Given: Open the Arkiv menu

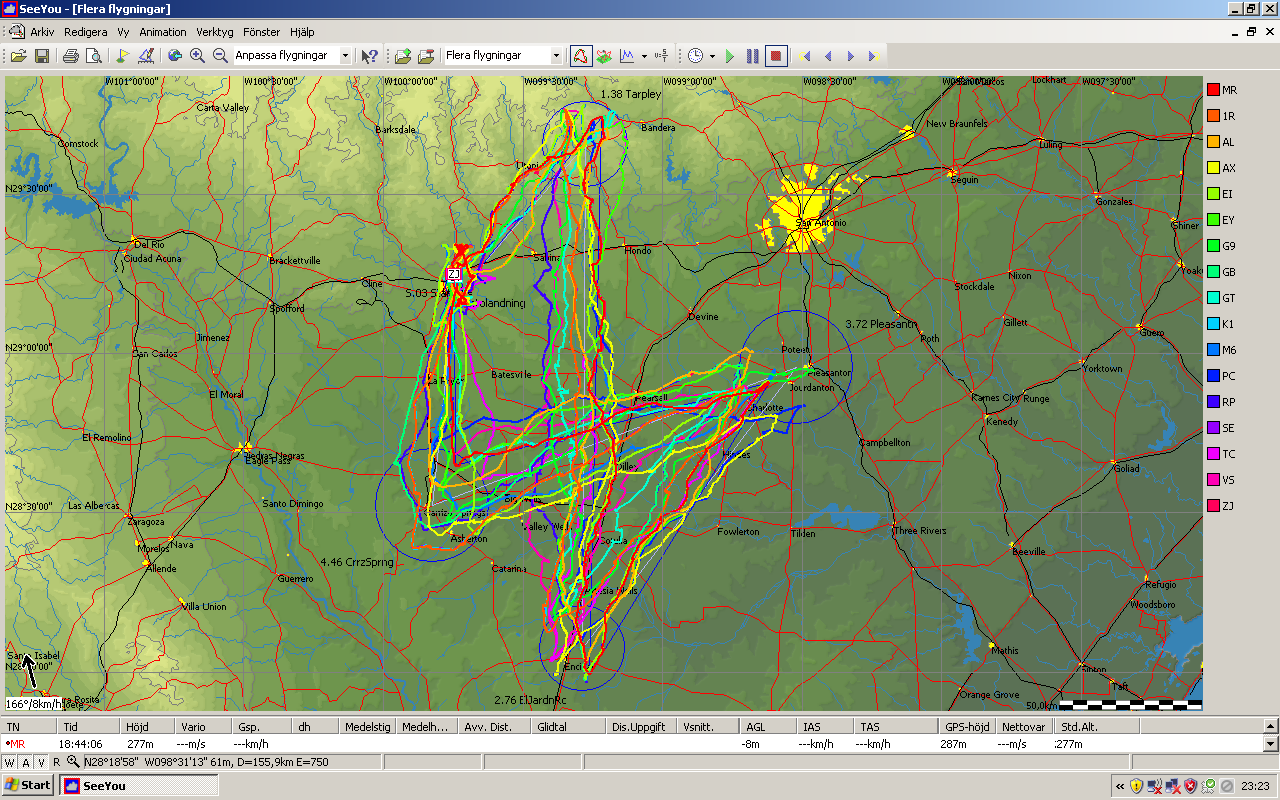Looking at the screenshot, I should click(x=42, y=32).
